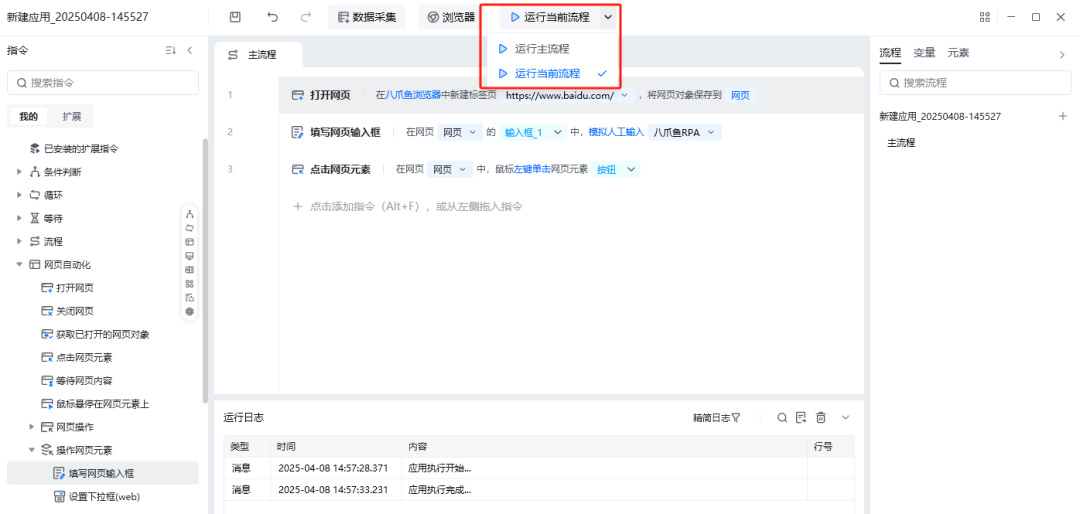Image resolution: width=1080 pixels, height=514 pixels.
Task: Select the 关闭网页 command in the tree
Action: pyautogui.click(x=68, y=311)
